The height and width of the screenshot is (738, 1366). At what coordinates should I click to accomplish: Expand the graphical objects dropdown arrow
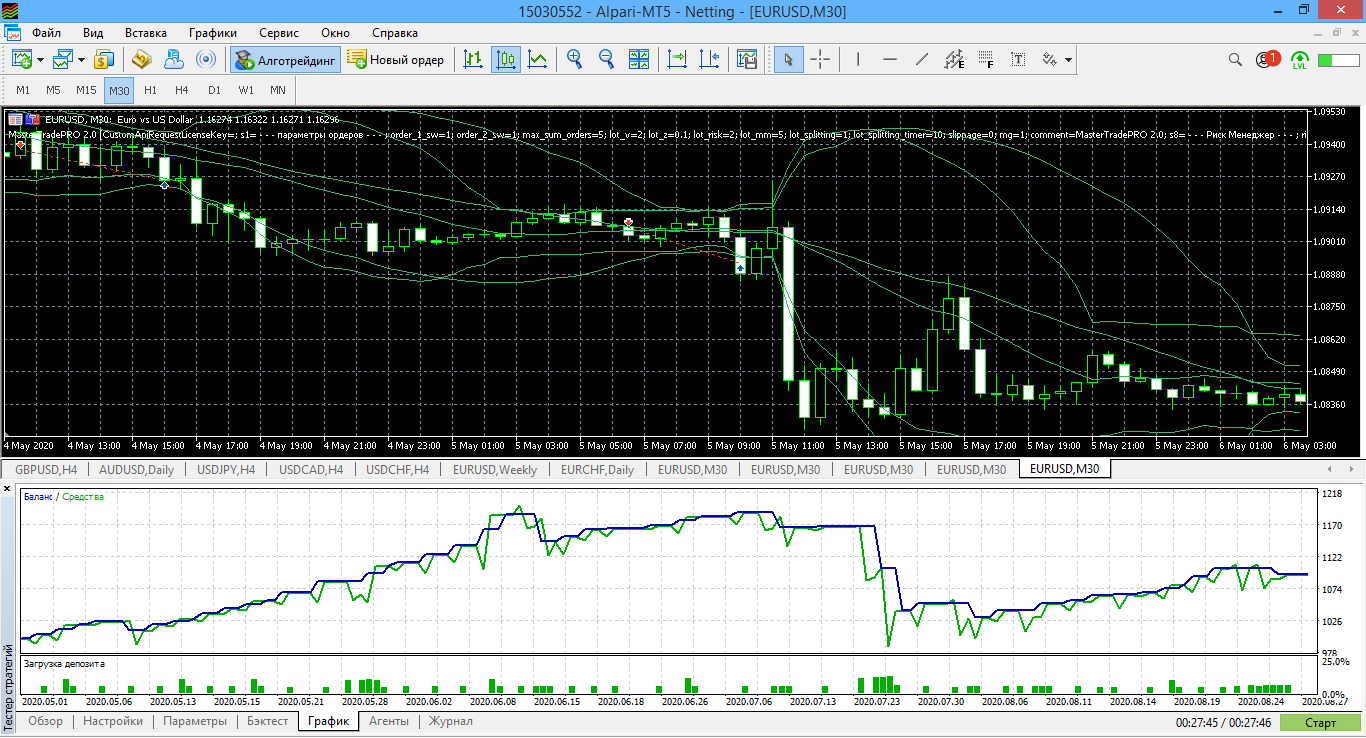point(1069,60)
